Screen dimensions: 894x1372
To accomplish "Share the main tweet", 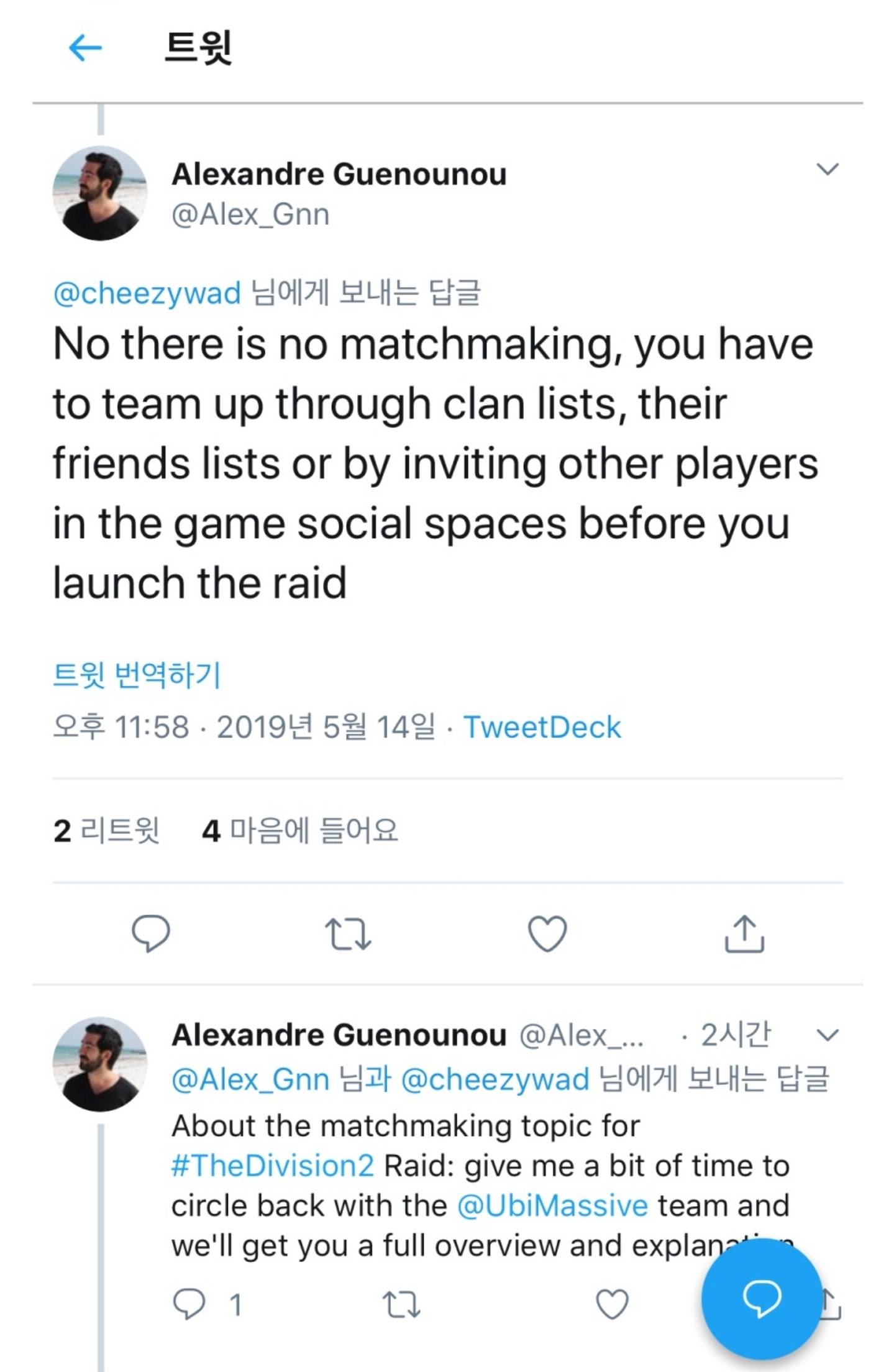I will (x=744, y=933).
